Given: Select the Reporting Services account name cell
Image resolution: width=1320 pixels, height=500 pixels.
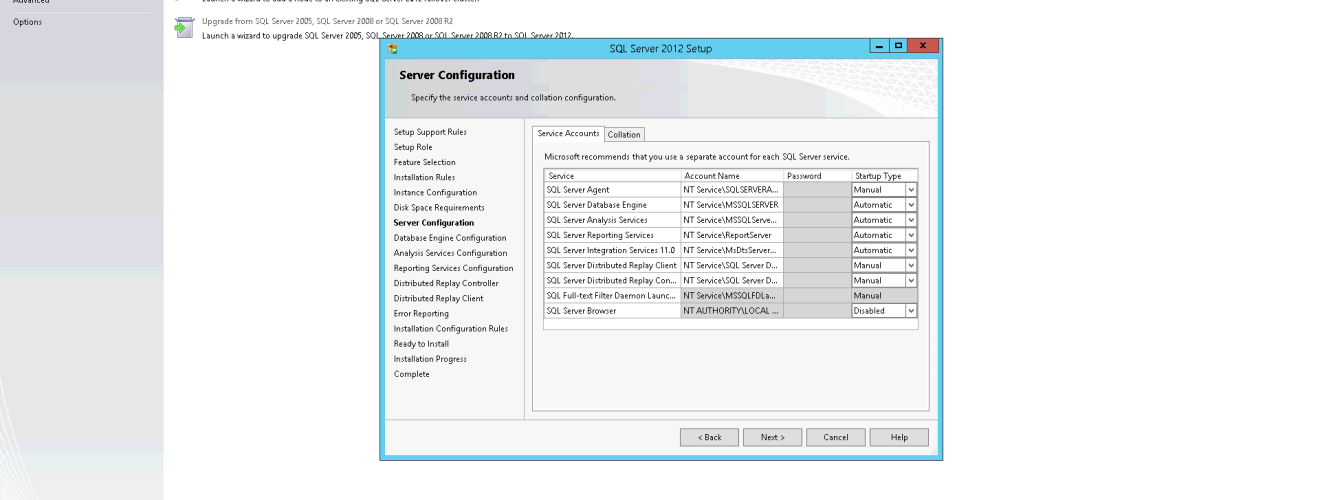Looking at the screenshot, I should tap(732, 235).
